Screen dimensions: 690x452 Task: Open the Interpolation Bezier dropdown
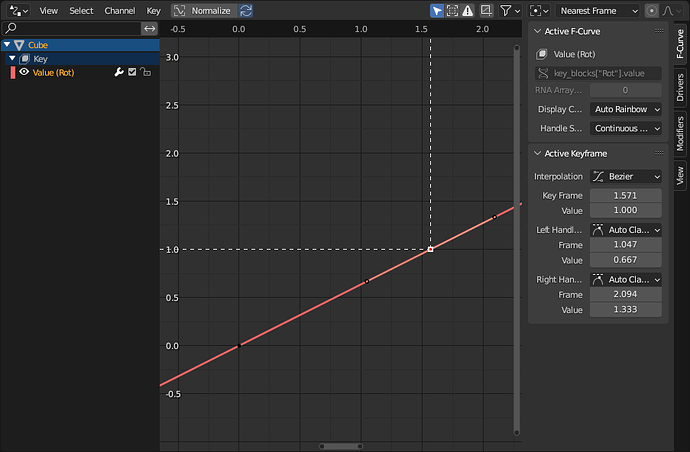pos(625,176)
